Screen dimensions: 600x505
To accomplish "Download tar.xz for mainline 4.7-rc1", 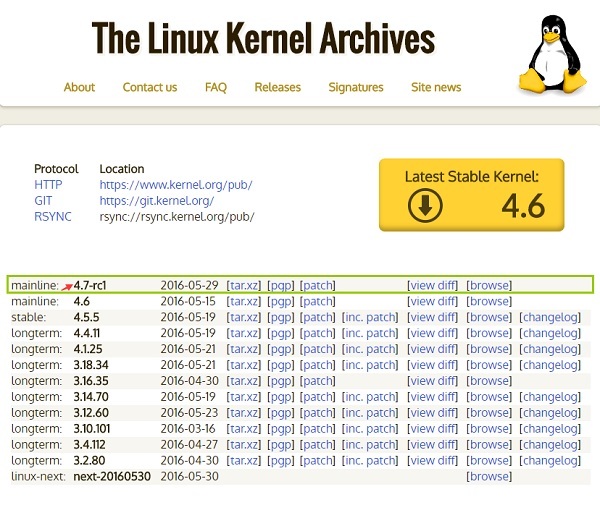I will (x=244, y=285).
